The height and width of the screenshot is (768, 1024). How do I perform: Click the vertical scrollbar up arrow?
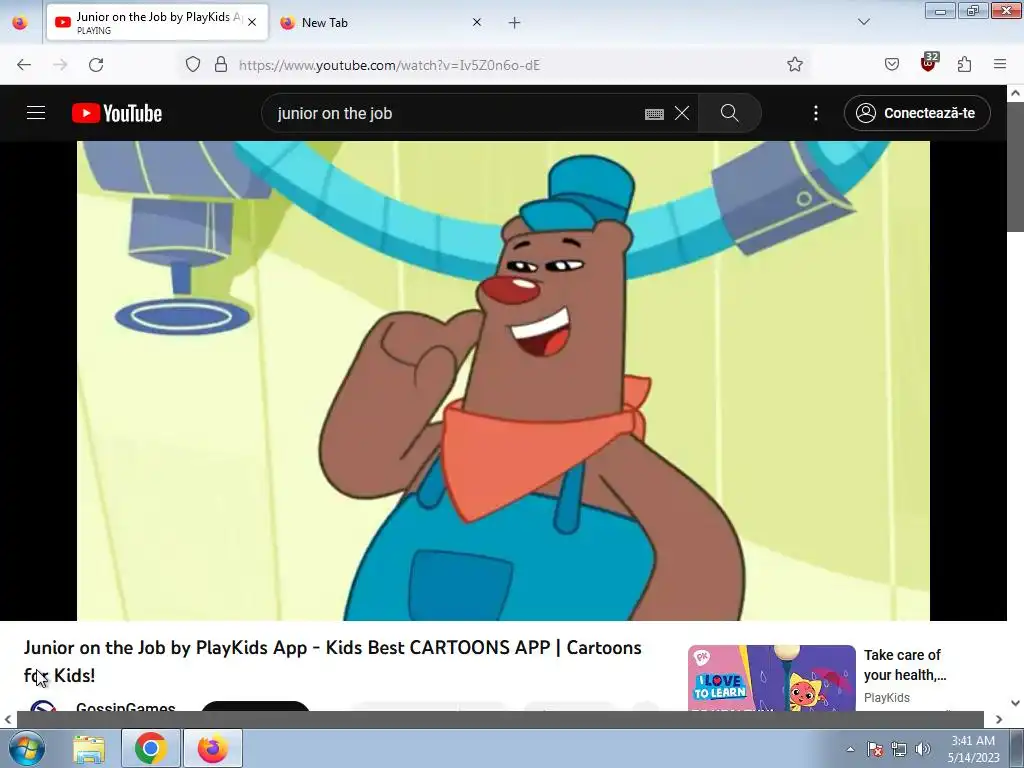tap(1016, 93)
